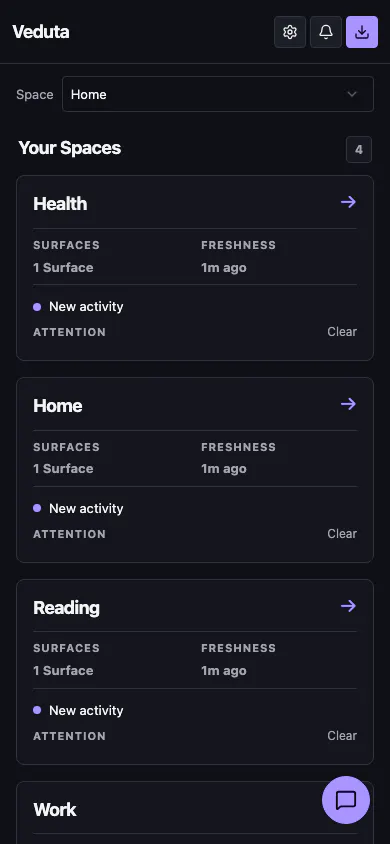Select the Reading card title
Screen dimensions: 390x844
pyautogui.click(x=67, y=608)
